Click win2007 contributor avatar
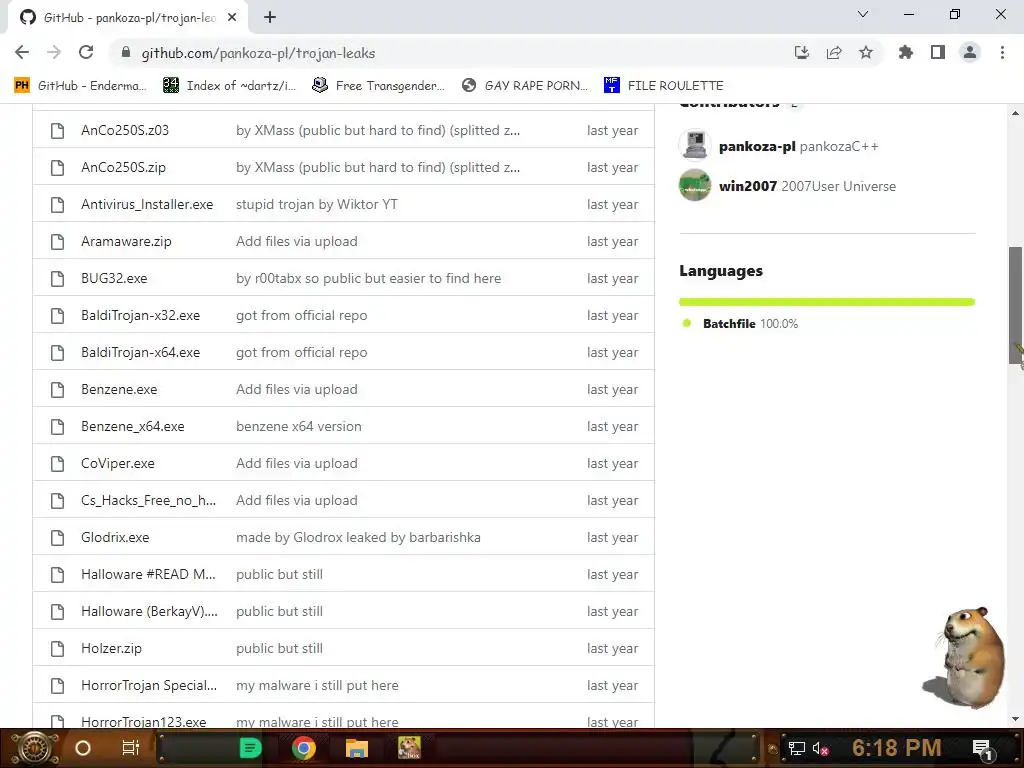This screenshot has height=768, width=1024. pyautogui.click(x=695, y=185)
